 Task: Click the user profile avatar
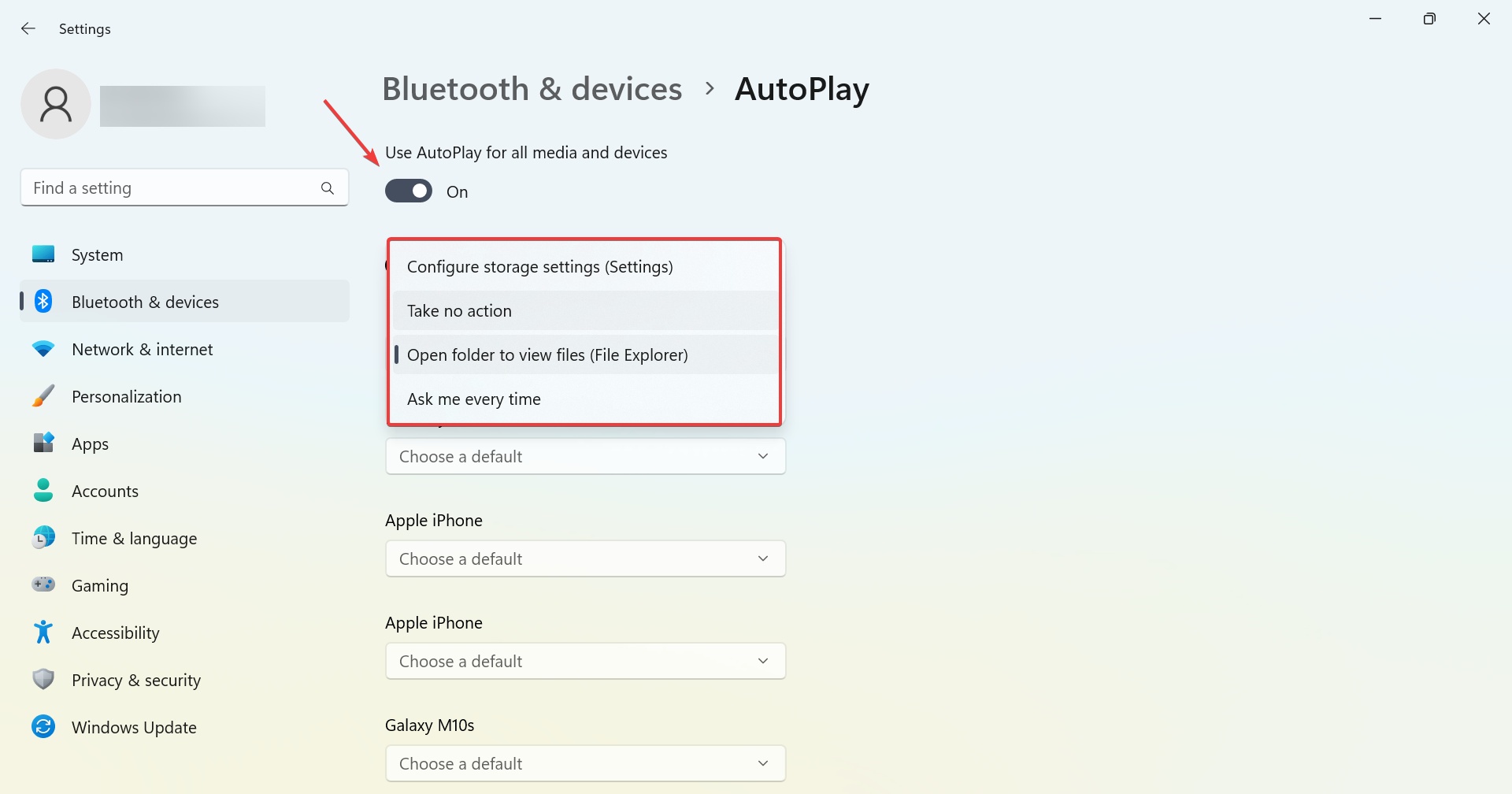(56, 104)
